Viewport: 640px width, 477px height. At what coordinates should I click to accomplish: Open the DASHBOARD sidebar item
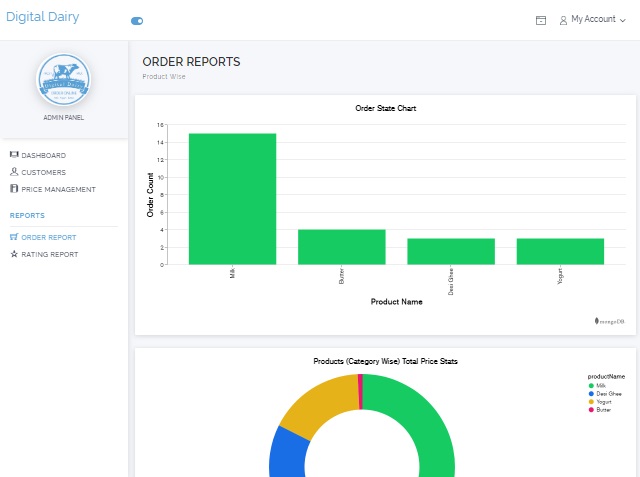(44, 155)
